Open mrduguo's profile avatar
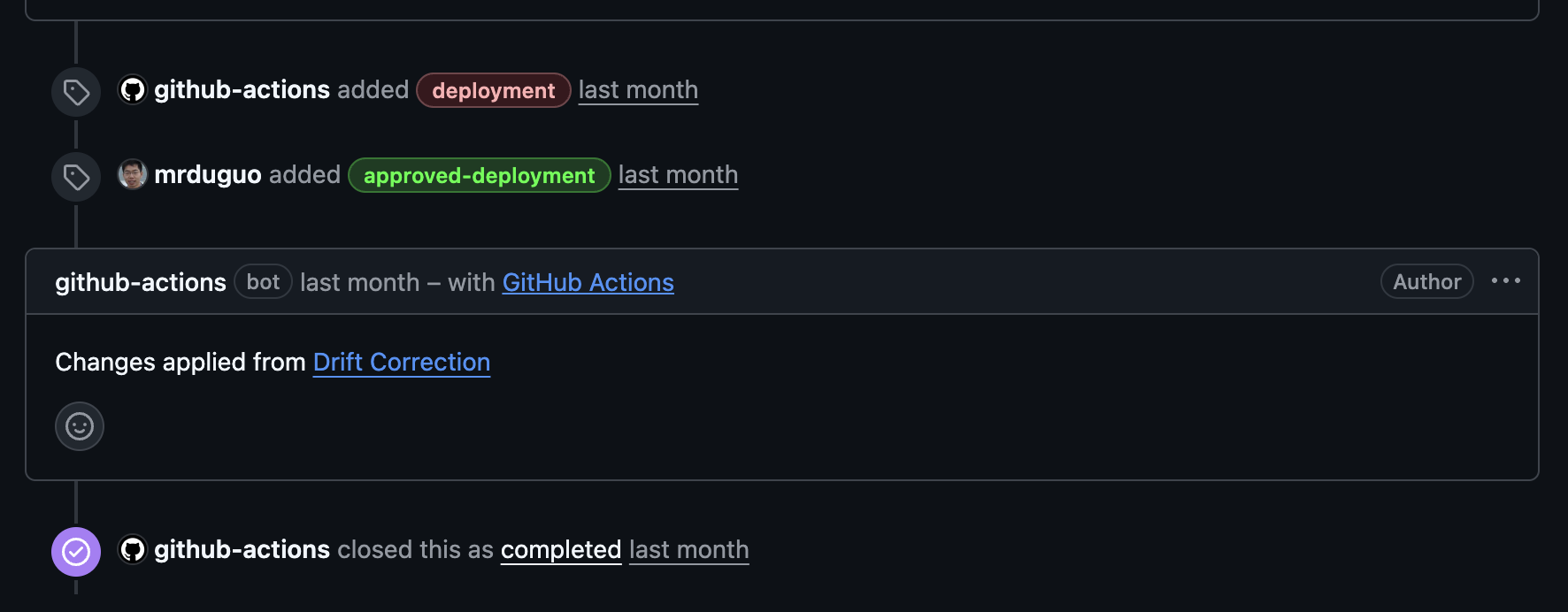Viewport: 1568px width, 612px height. click(133, 174)
